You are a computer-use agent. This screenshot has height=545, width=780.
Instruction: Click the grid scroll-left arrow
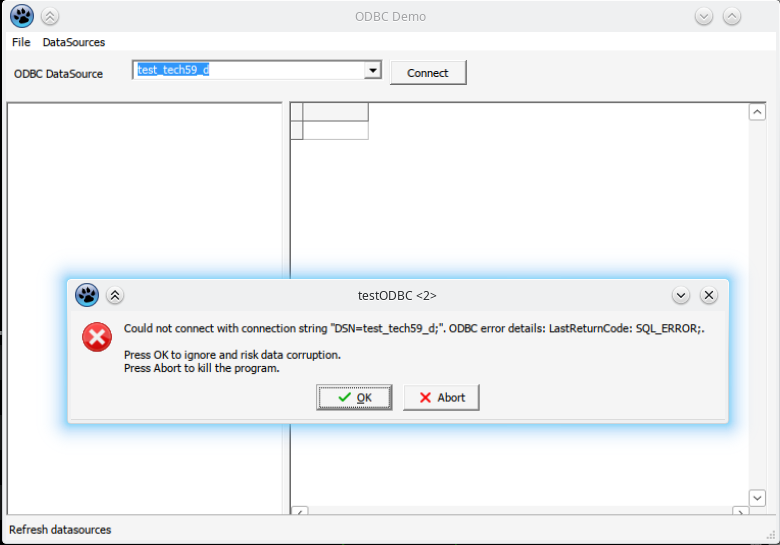pos(300,511)
